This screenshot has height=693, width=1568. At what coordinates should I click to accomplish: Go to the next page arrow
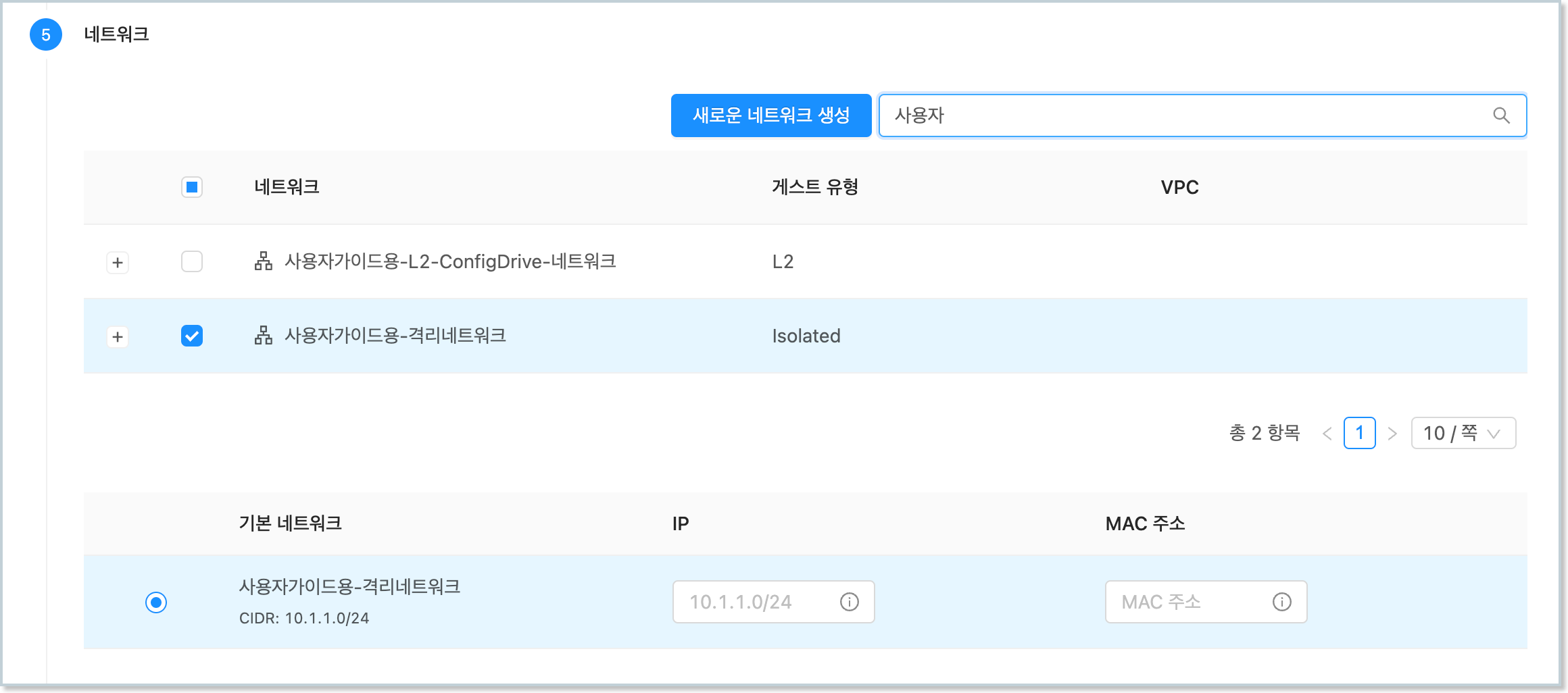(1392, 434)
